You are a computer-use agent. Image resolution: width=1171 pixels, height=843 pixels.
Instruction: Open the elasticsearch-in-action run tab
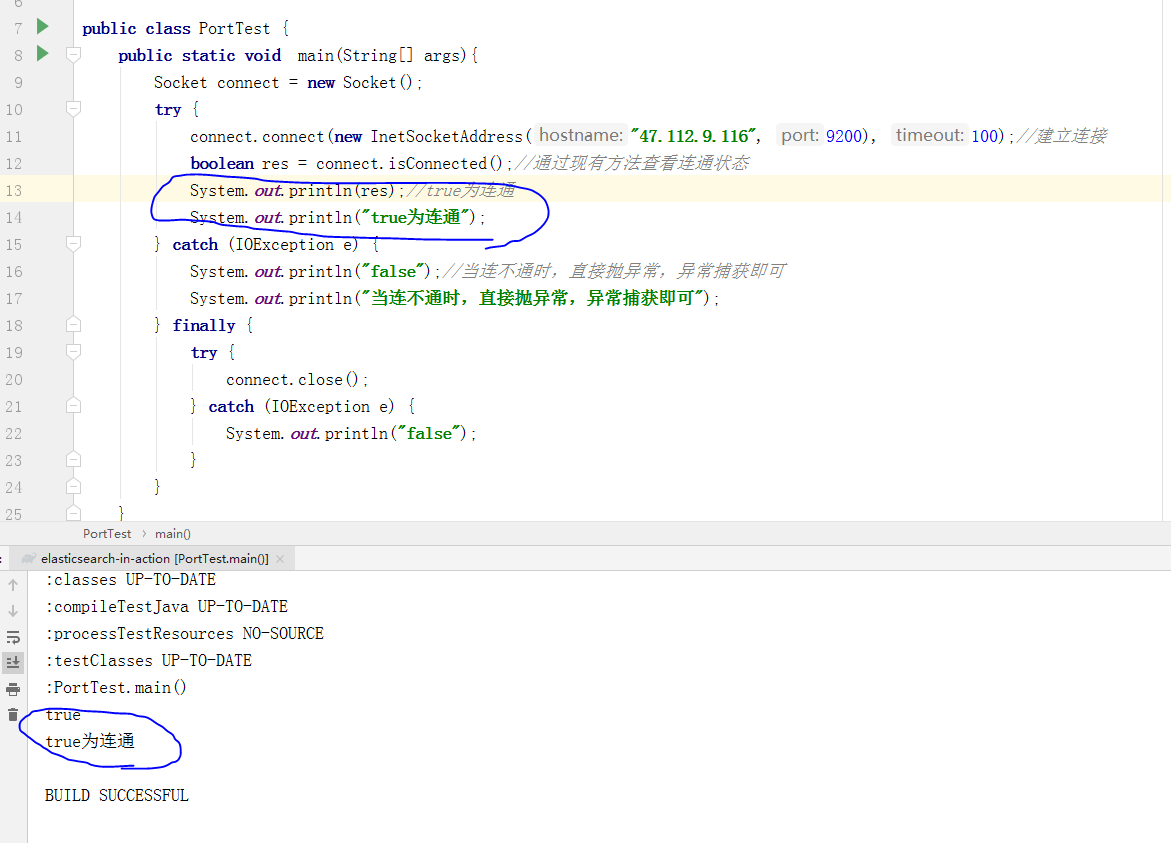pyautogui.click(x=155, y=559)
